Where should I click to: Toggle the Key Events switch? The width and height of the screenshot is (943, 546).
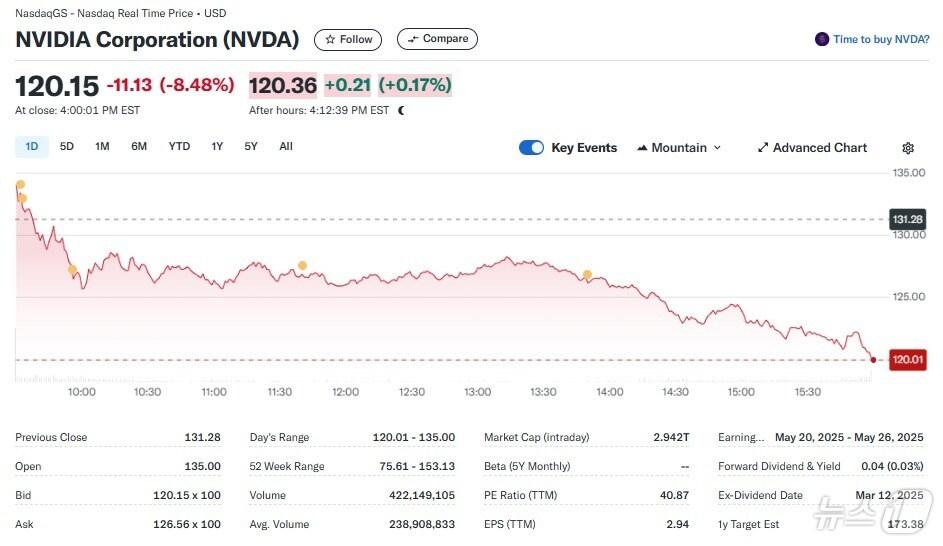531,148
